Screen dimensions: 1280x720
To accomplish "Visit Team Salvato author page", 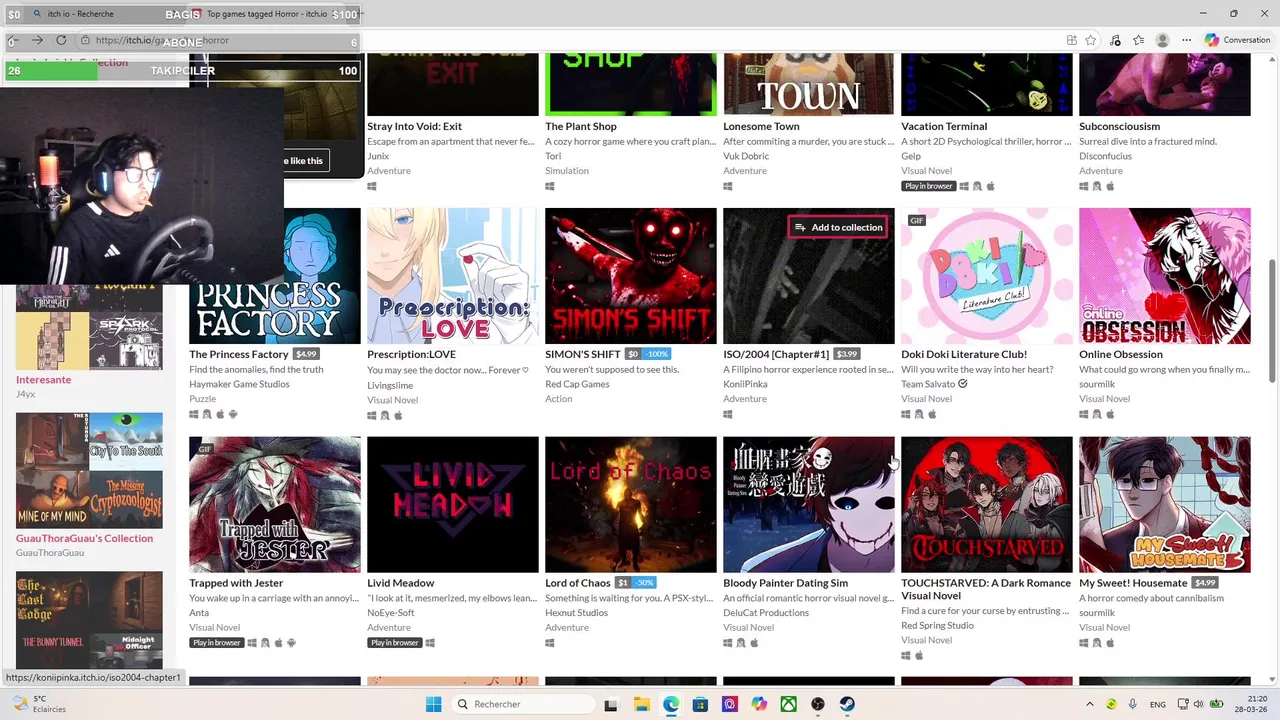I will point(926,384).
